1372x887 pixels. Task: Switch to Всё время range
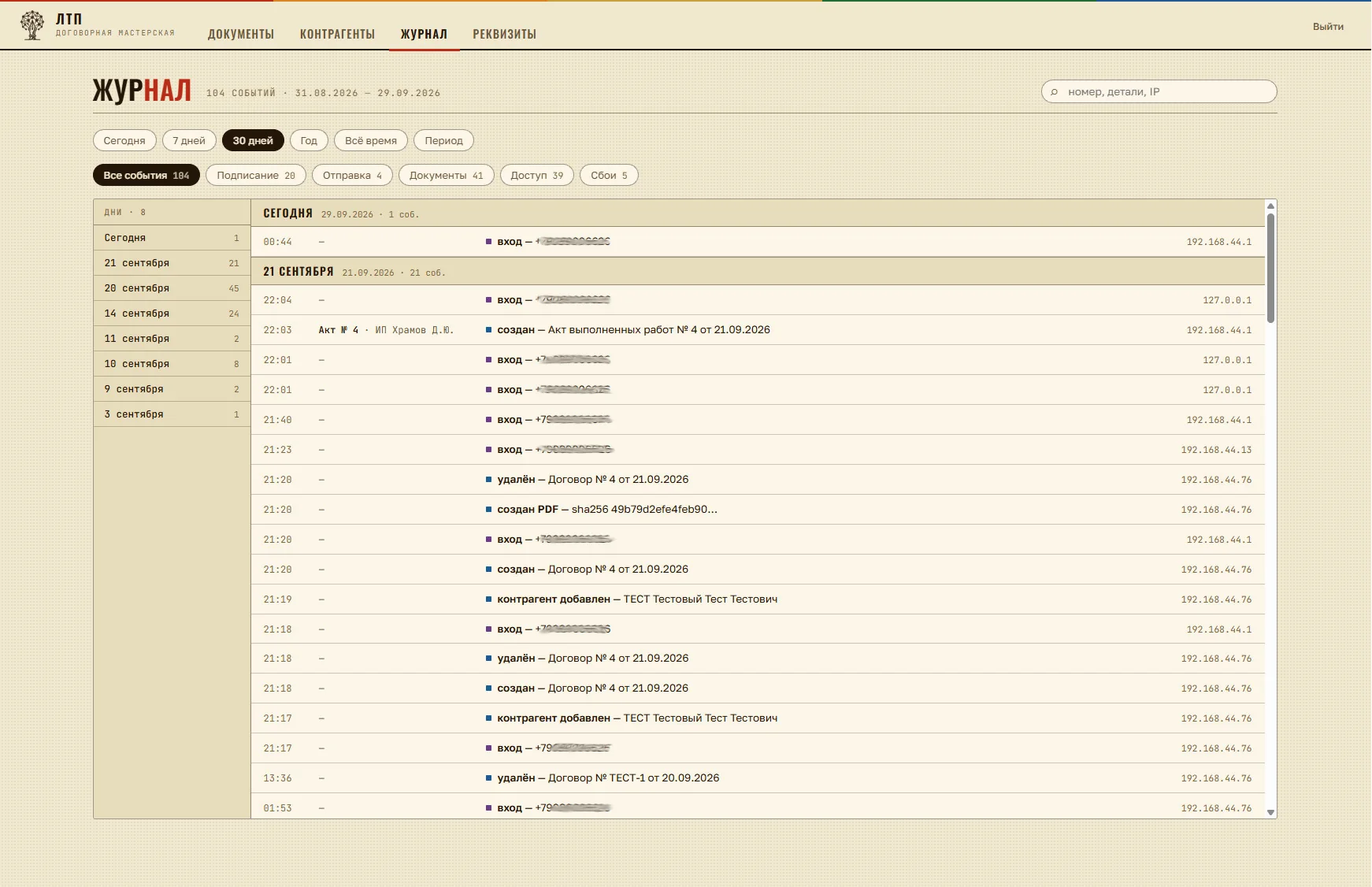point(371,140)
